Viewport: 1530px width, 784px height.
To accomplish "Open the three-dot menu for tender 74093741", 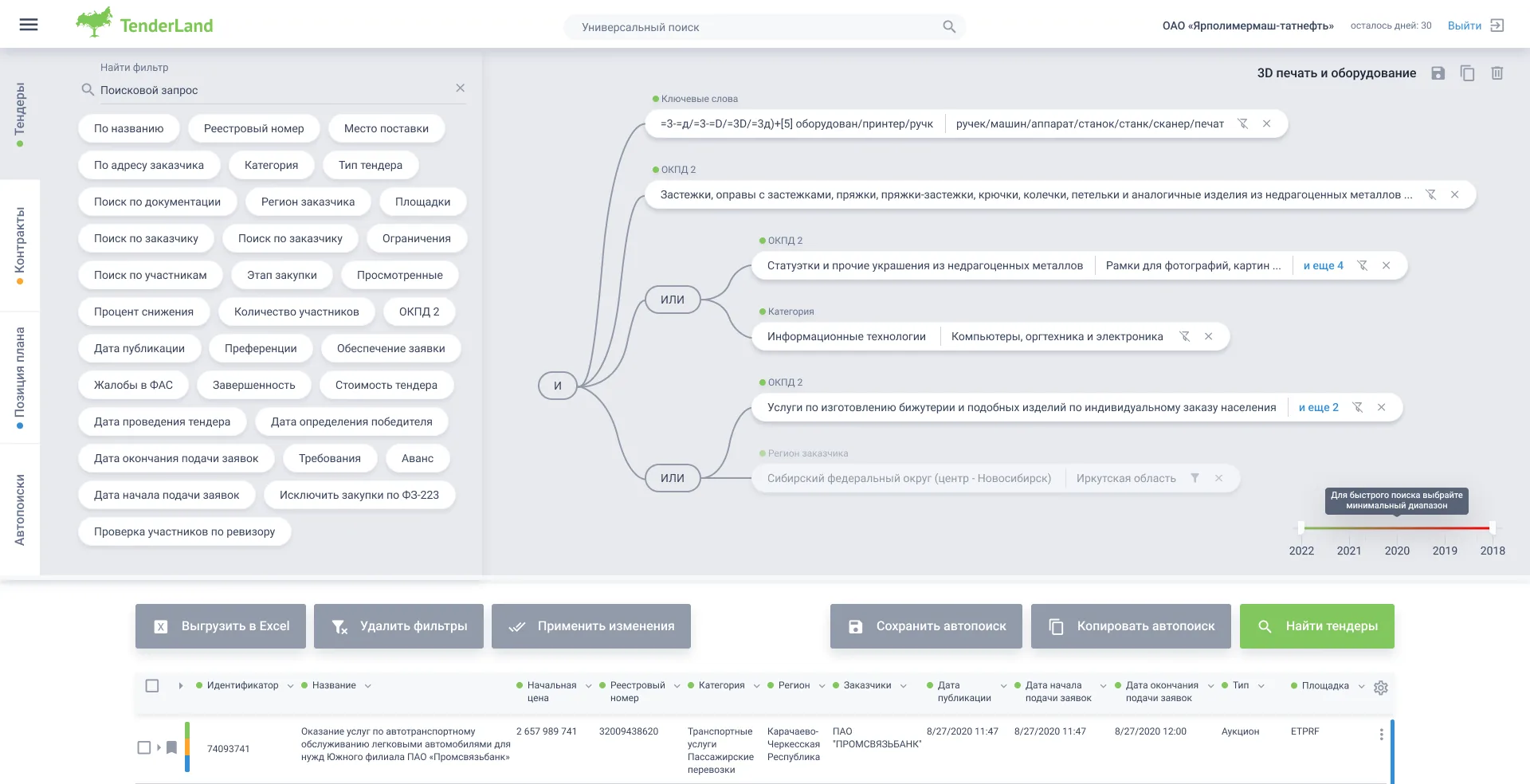I will point(1381,735).
